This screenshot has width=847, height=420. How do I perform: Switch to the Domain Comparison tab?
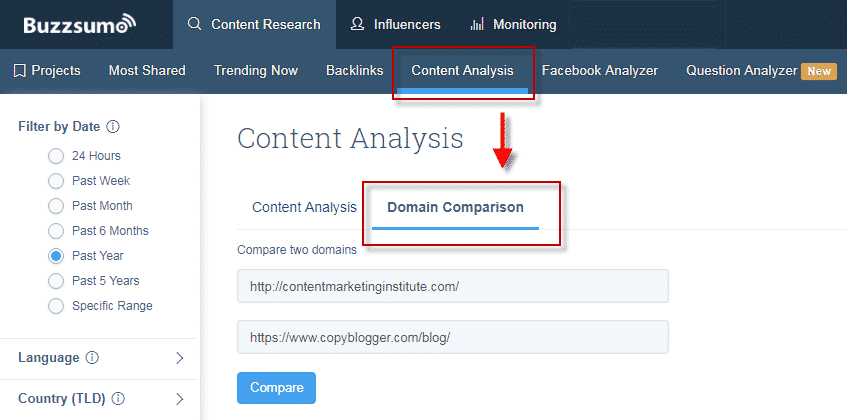click(455, 207)
